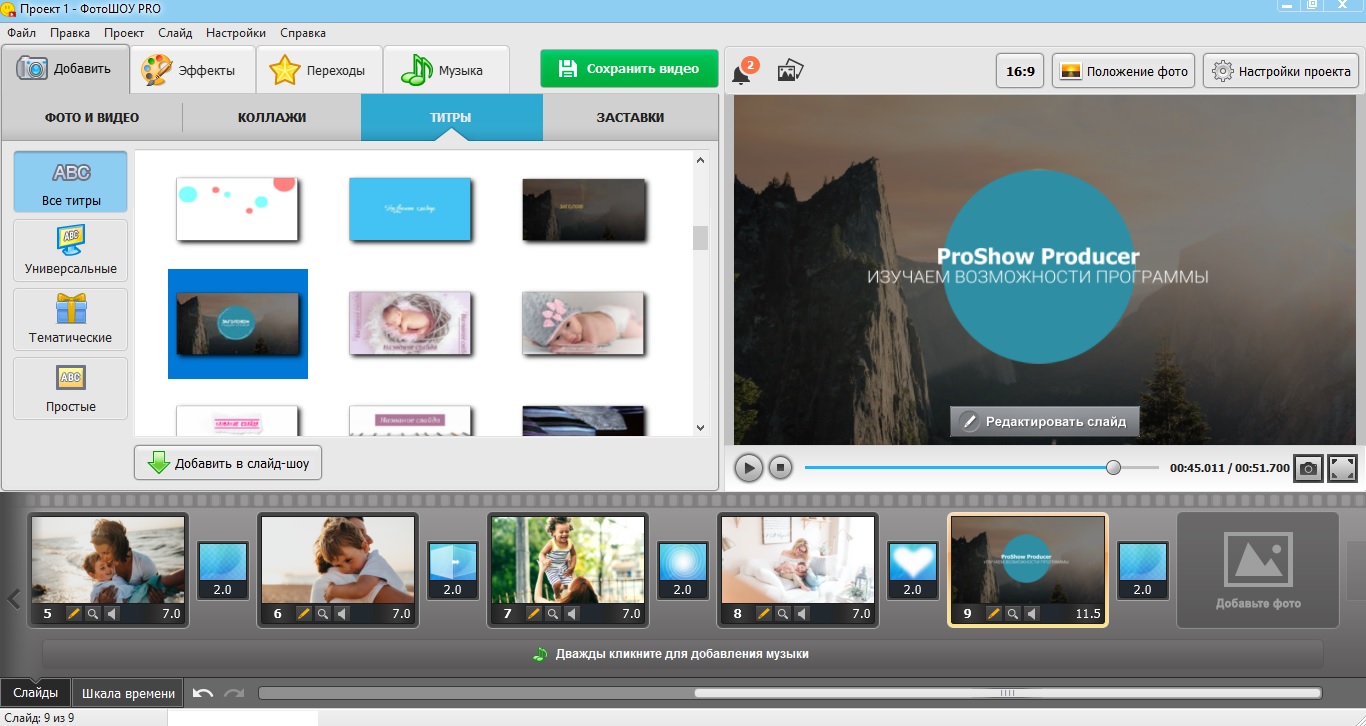Click the sound icon on slide 9
The width and height of the screenshot is (1366, 726).
pyautogui.click(x=1032, y=614)
